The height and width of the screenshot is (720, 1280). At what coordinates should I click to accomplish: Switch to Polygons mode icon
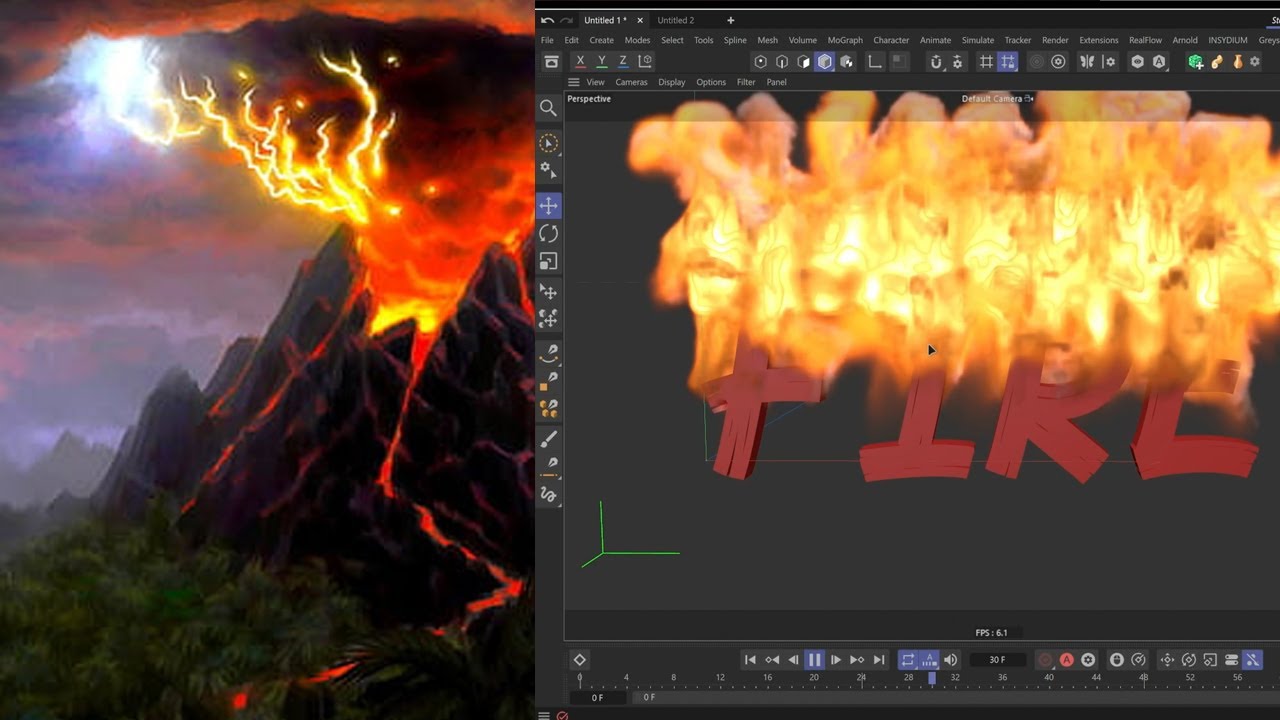pyautogui.click(x=803, y=62)
